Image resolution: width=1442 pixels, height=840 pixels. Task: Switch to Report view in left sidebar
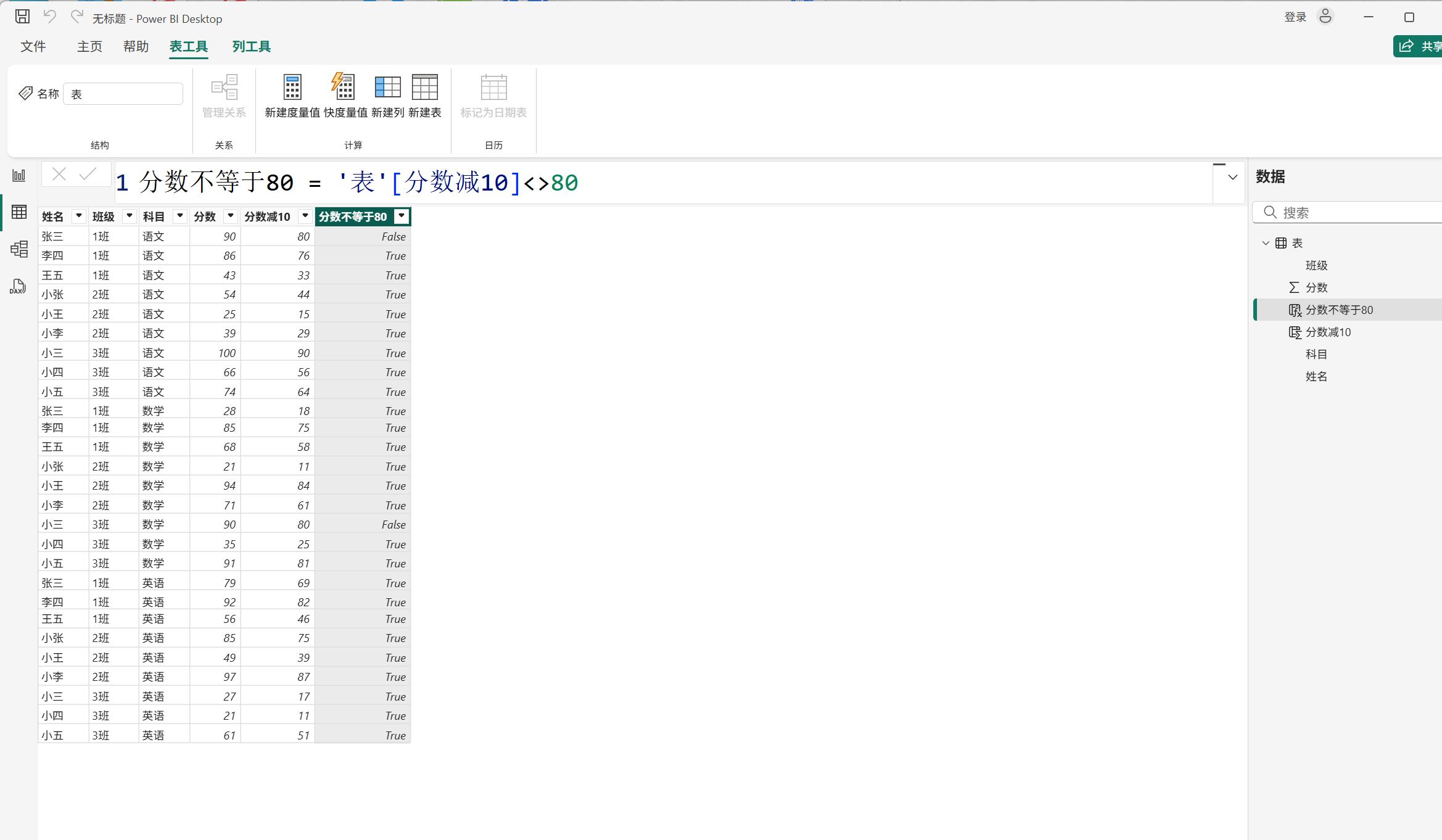point(19,176)
